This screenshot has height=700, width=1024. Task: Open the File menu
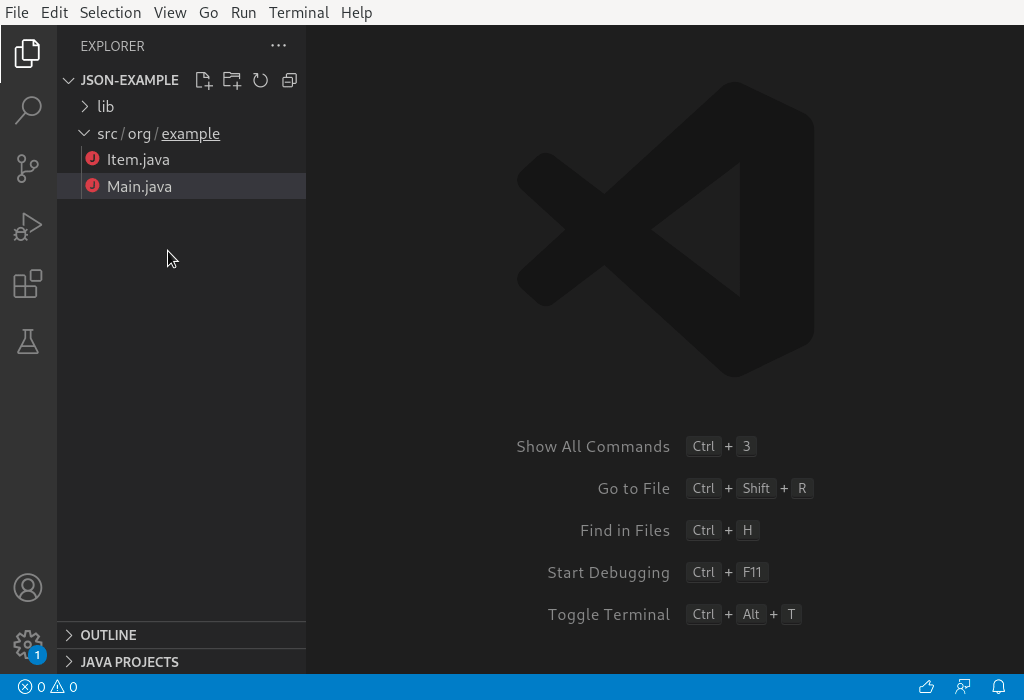[x=17, y=12]
